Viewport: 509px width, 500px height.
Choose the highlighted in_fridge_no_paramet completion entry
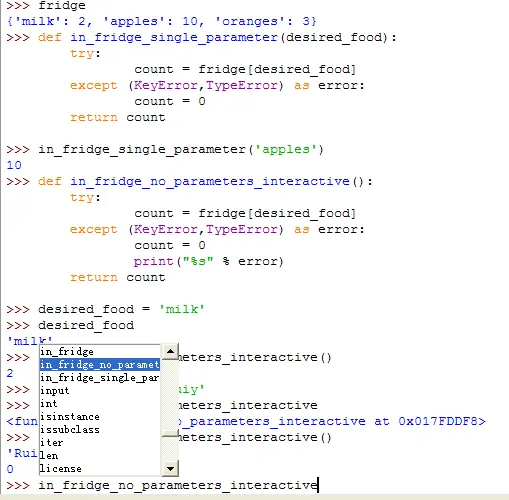100,365
